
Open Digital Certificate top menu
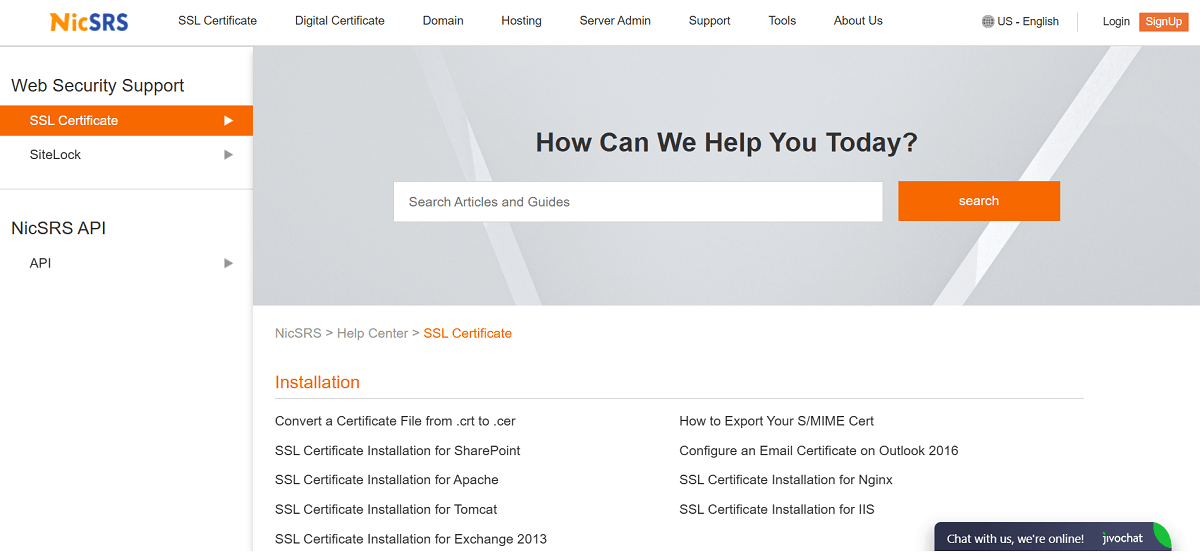(x=340, y=21)
